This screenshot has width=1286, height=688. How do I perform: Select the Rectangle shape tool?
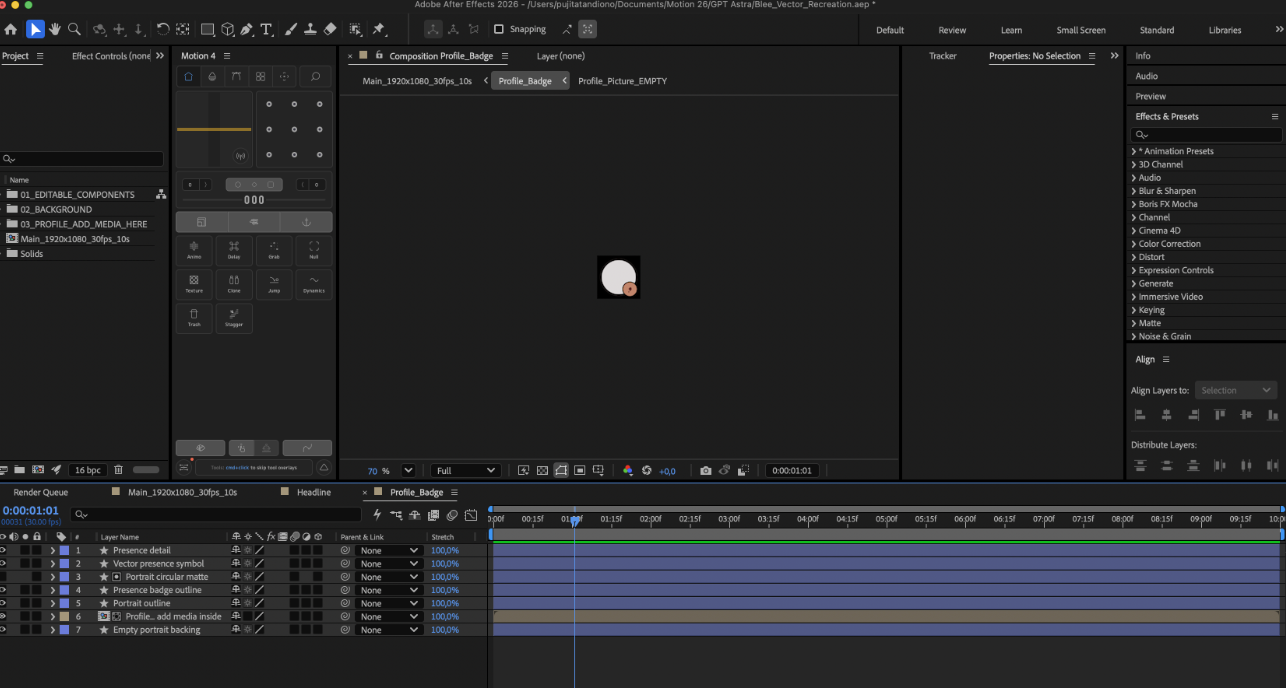(x=207, y=29)
